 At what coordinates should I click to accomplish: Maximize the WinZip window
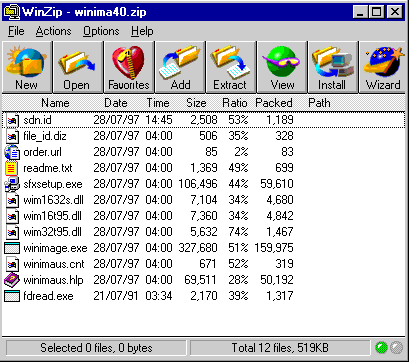click(x=377, y=12)
